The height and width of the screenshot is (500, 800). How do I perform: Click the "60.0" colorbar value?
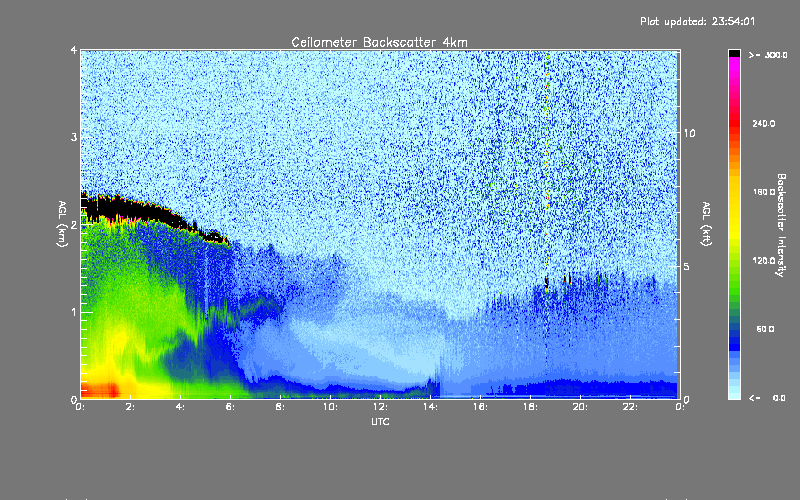pos(765,329)
